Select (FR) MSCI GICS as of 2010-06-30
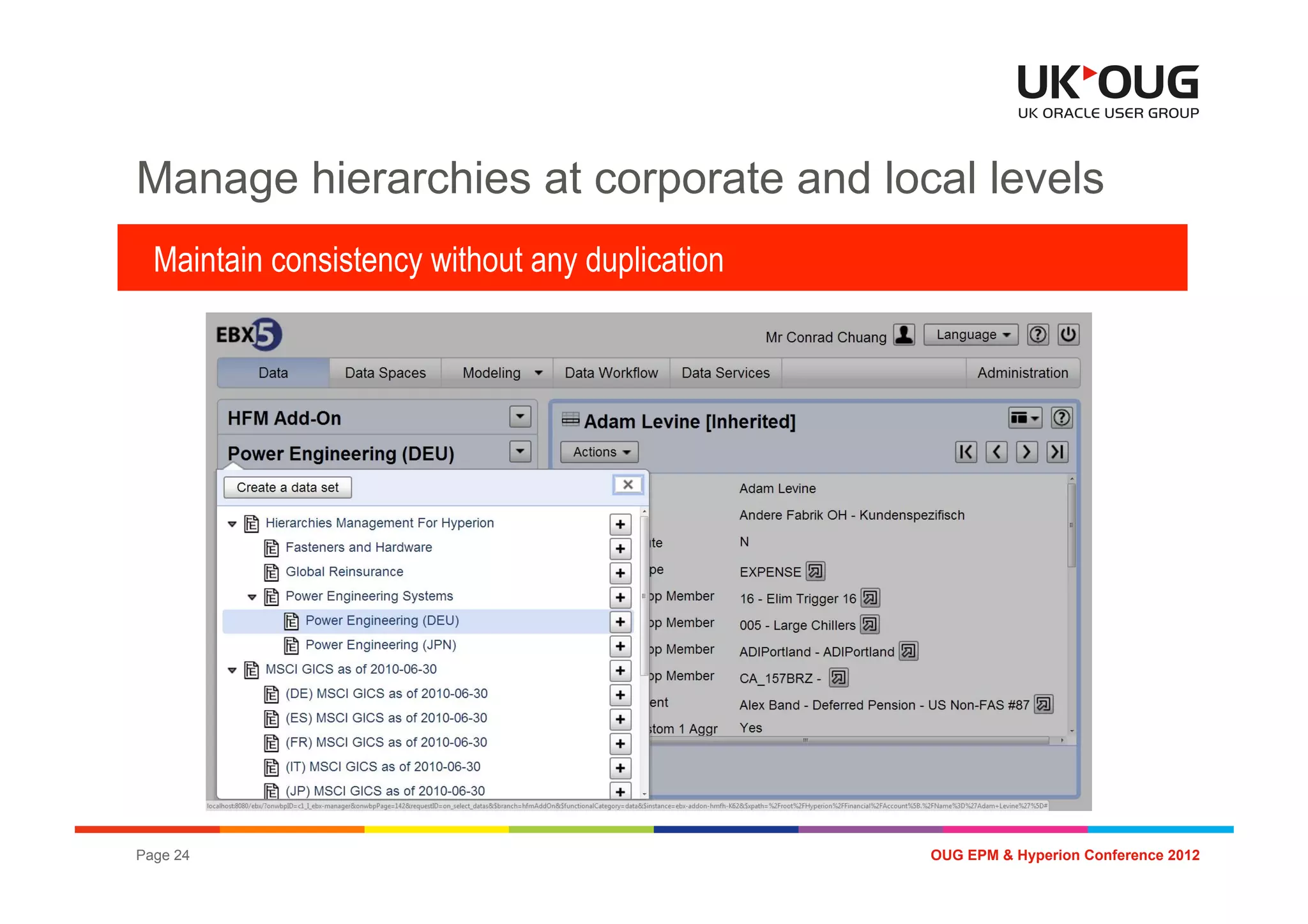 pos(386,742)
